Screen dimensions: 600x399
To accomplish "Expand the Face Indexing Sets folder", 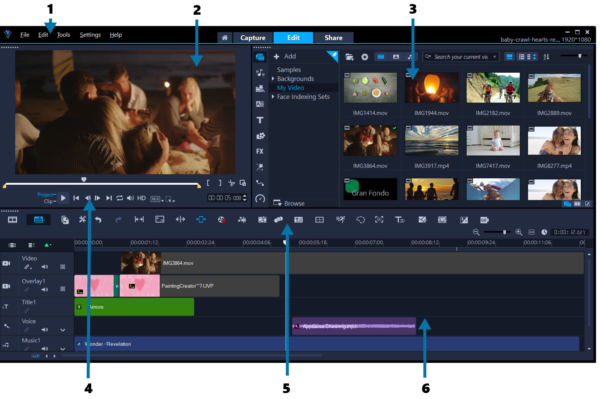I will pyautogui.click(x=273, y=97).
